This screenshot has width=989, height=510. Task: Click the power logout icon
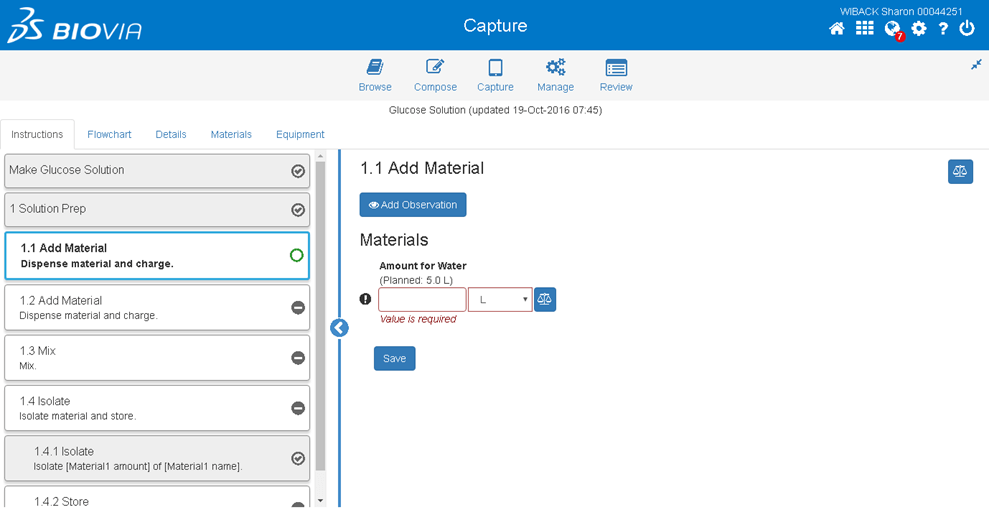[x=967, y=29]
